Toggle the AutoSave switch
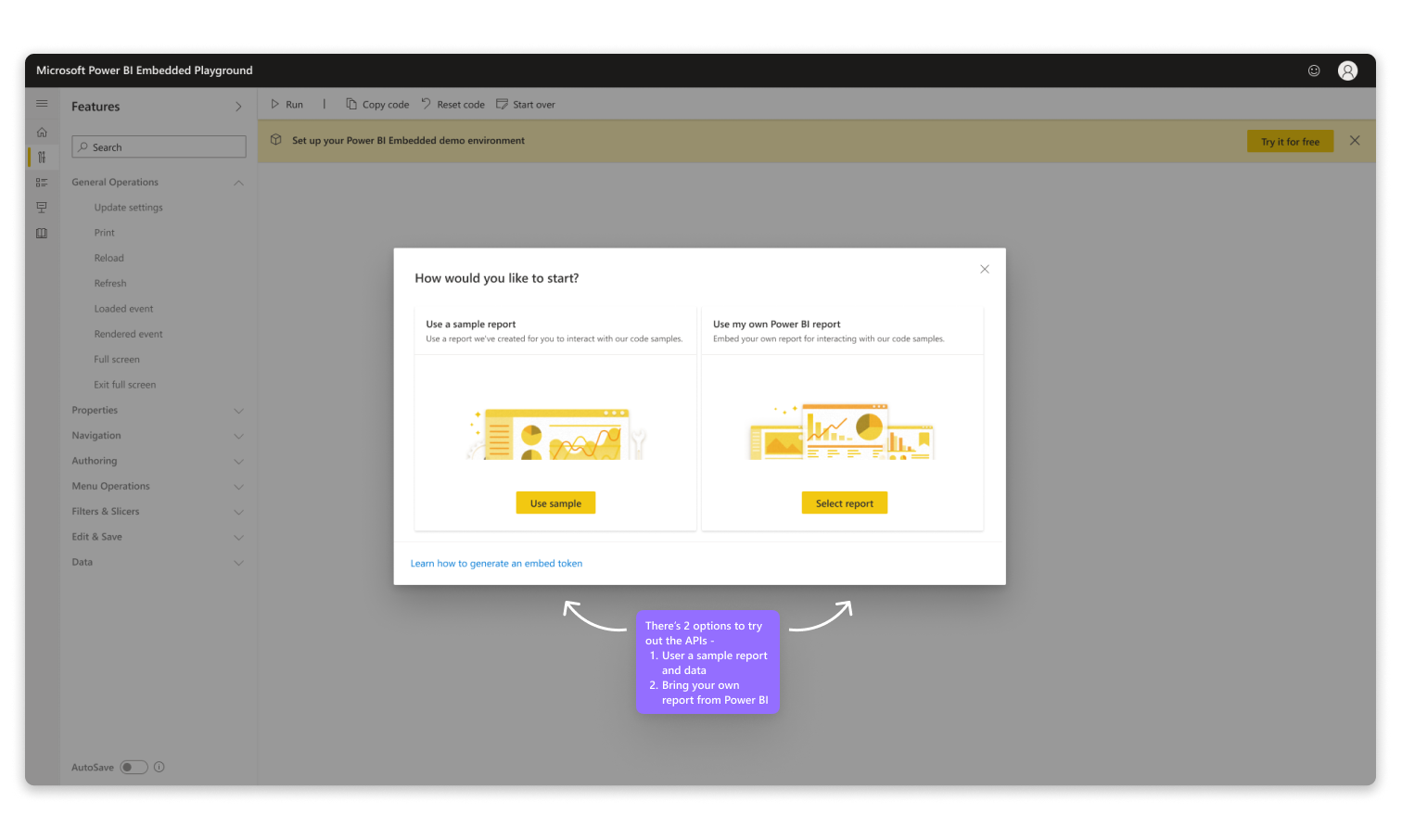 click(134, 767)
